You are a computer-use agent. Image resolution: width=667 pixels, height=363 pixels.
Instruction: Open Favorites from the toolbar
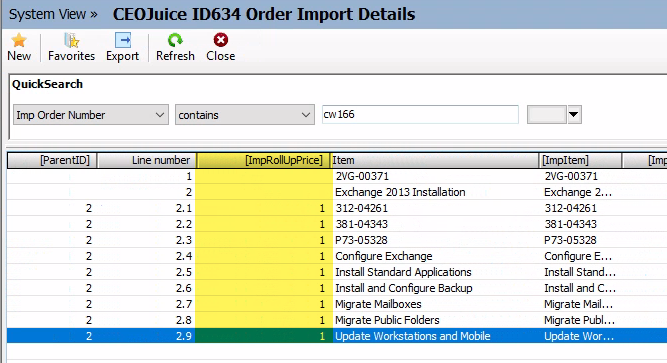[x=71, y=47]
